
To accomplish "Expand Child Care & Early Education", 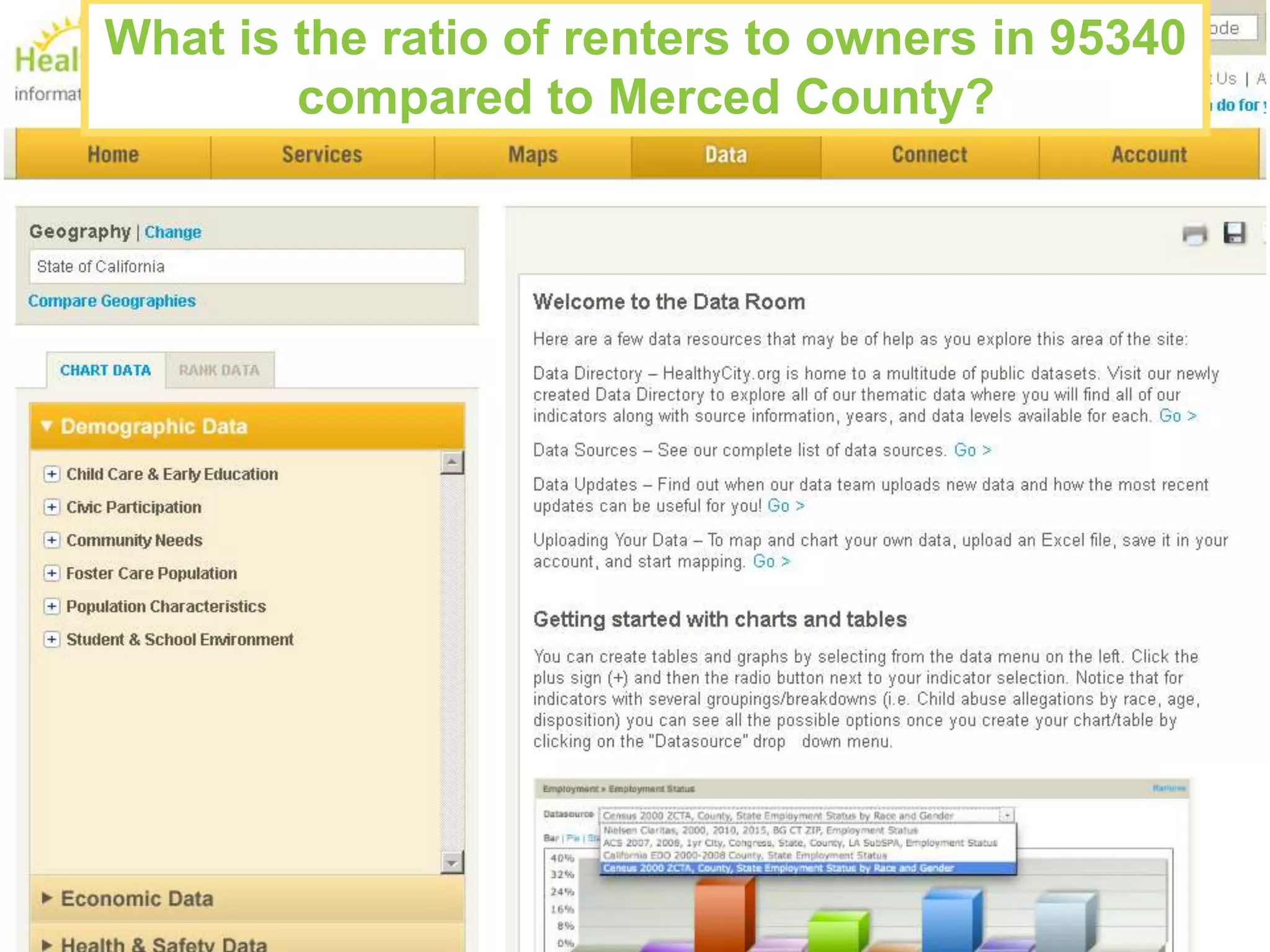I will coord(51,474).
